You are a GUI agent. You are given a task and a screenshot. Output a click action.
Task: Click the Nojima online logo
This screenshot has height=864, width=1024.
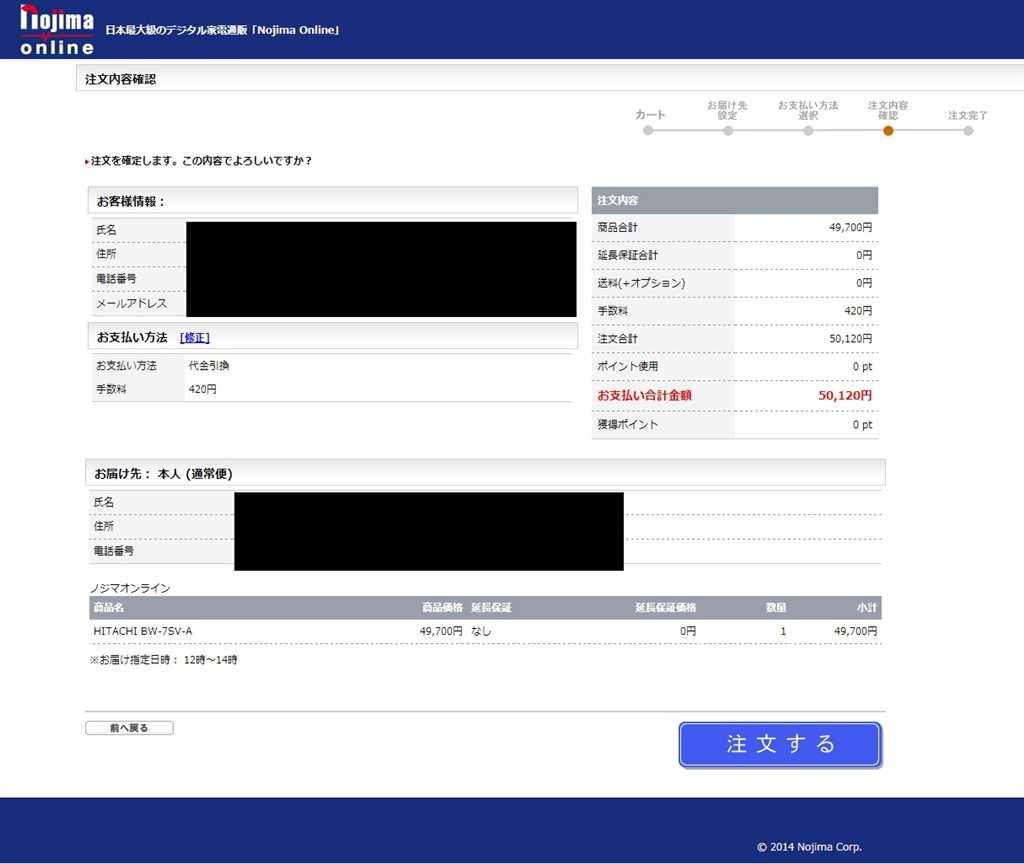(x=57, y=30)
